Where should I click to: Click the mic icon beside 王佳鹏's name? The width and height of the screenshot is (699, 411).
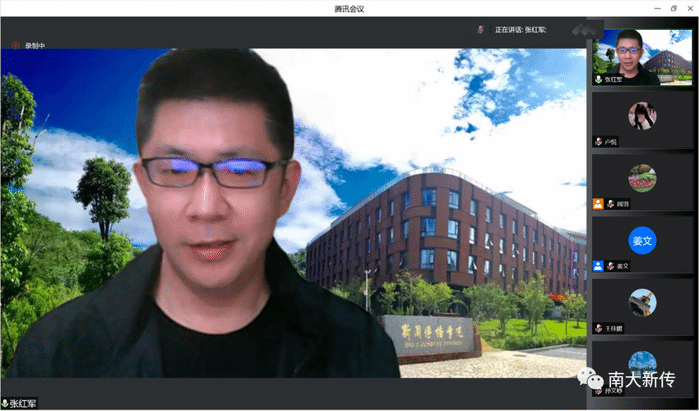pyautogui.click(x=599, y=328)
